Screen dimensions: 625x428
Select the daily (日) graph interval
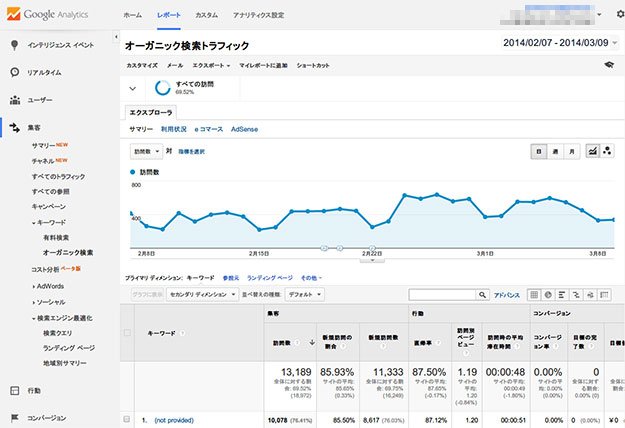(539, 151)
